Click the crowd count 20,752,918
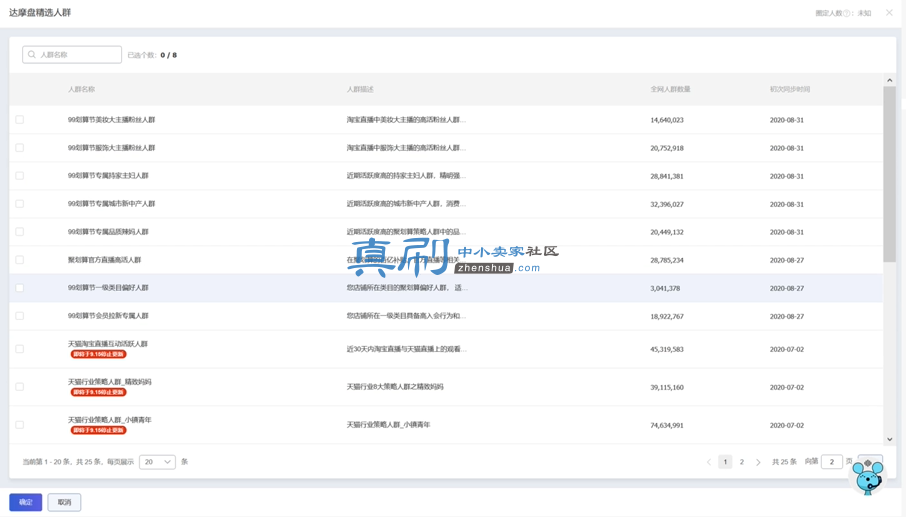 tap(667, 148)
